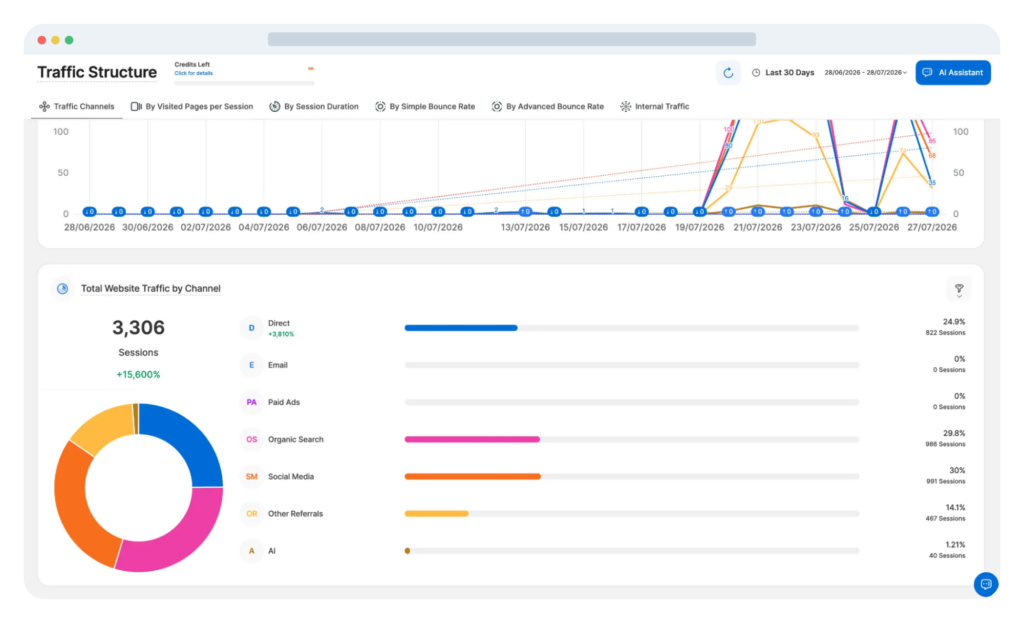
Task: Select the Social Media SM badge
Action: 251,477
